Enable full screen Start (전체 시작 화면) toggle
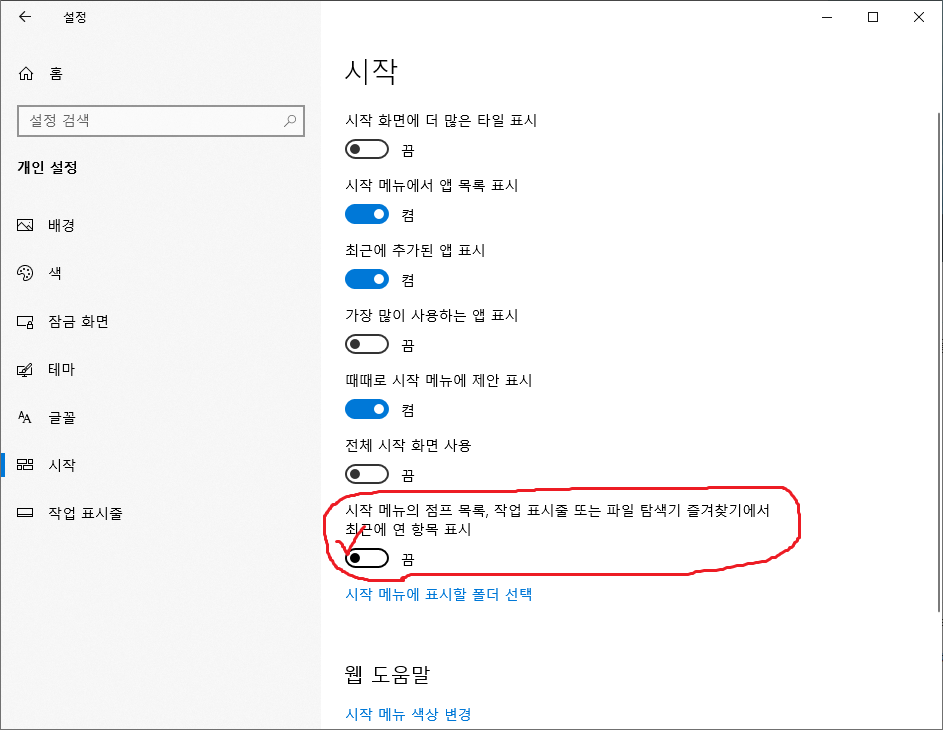Image resolution: width=943 pixels, height=730 pixels. (366, 474)
